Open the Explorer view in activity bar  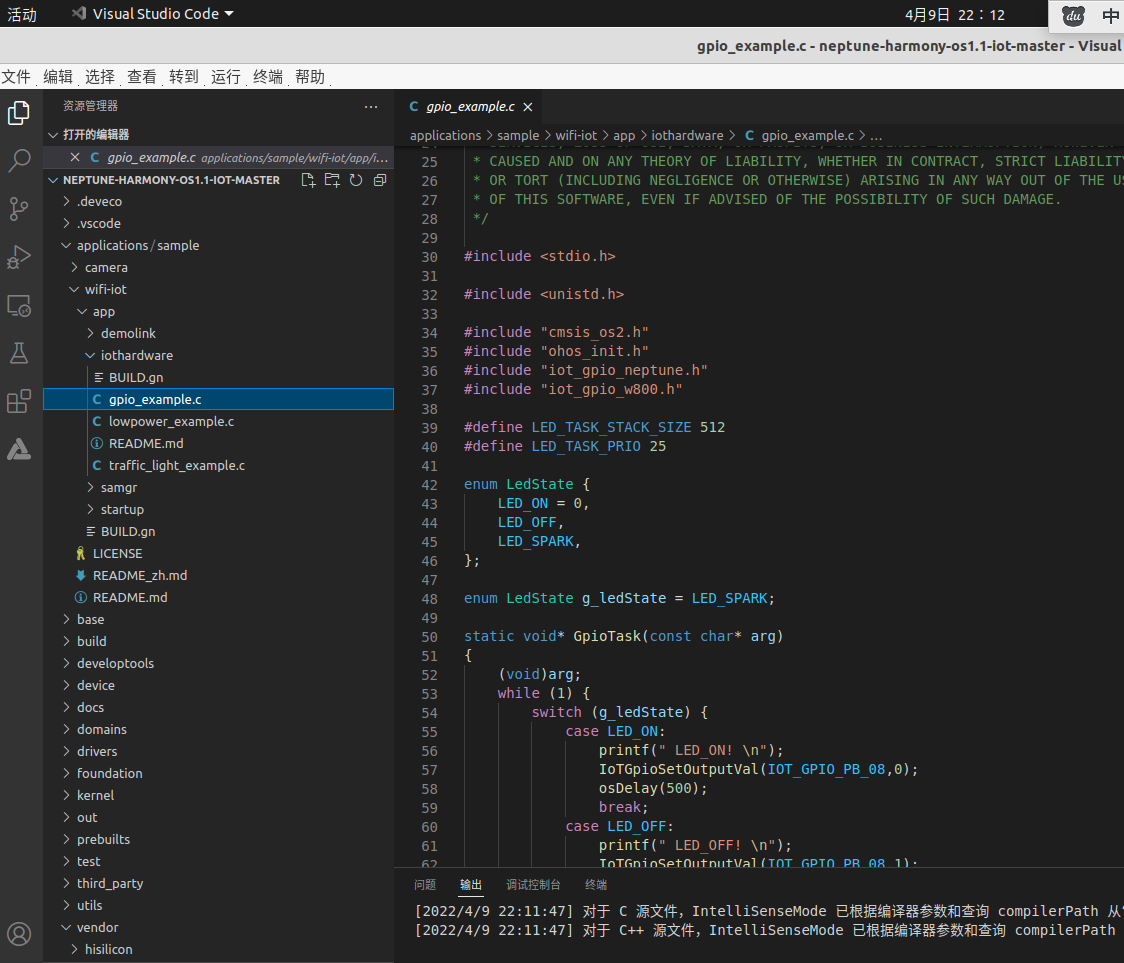(x=19, y=113)
